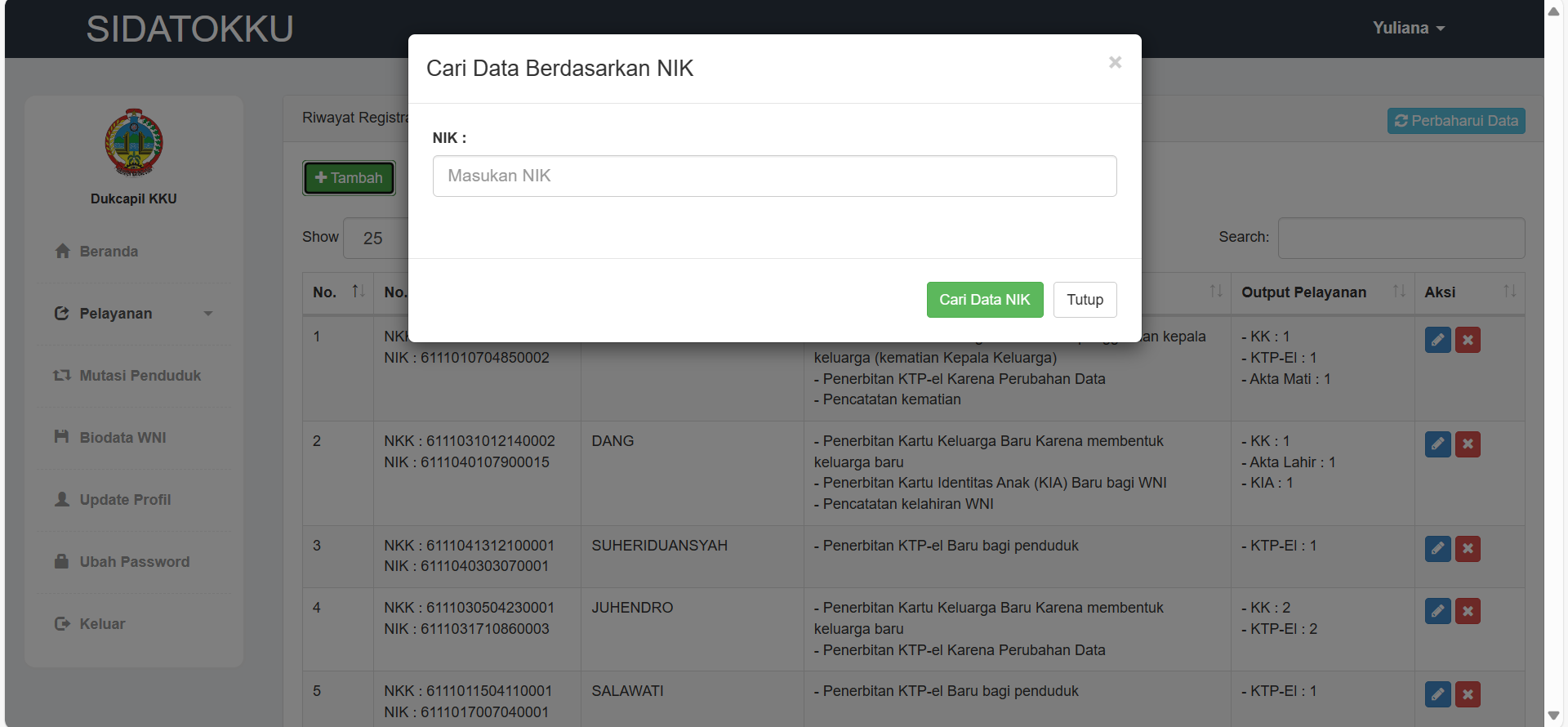Edit the SUHERIDUANSYAH record via pencil icon
The image size is (1568, 727).
[x=1437, y=549]
